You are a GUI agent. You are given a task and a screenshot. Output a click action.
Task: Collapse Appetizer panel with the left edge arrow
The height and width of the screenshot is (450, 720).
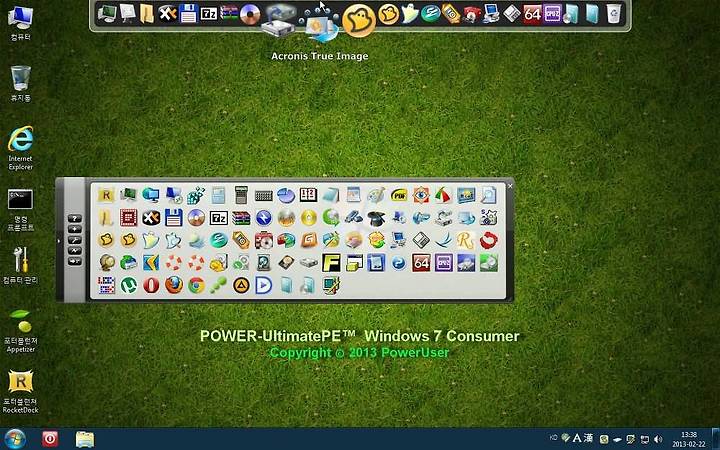coord(59,240)
